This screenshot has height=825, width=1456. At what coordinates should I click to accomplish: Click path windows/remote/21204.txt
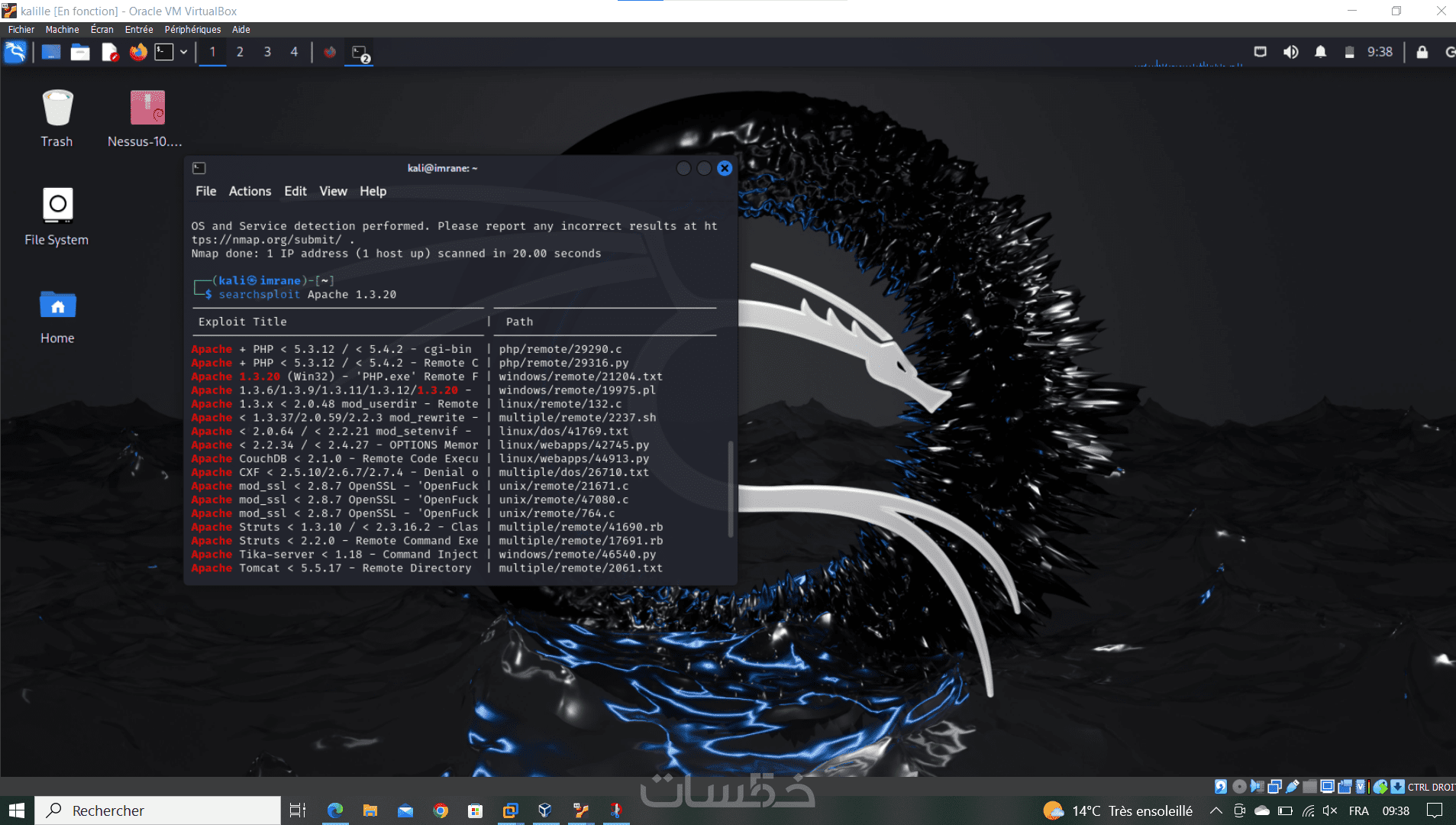pos(580,377)
